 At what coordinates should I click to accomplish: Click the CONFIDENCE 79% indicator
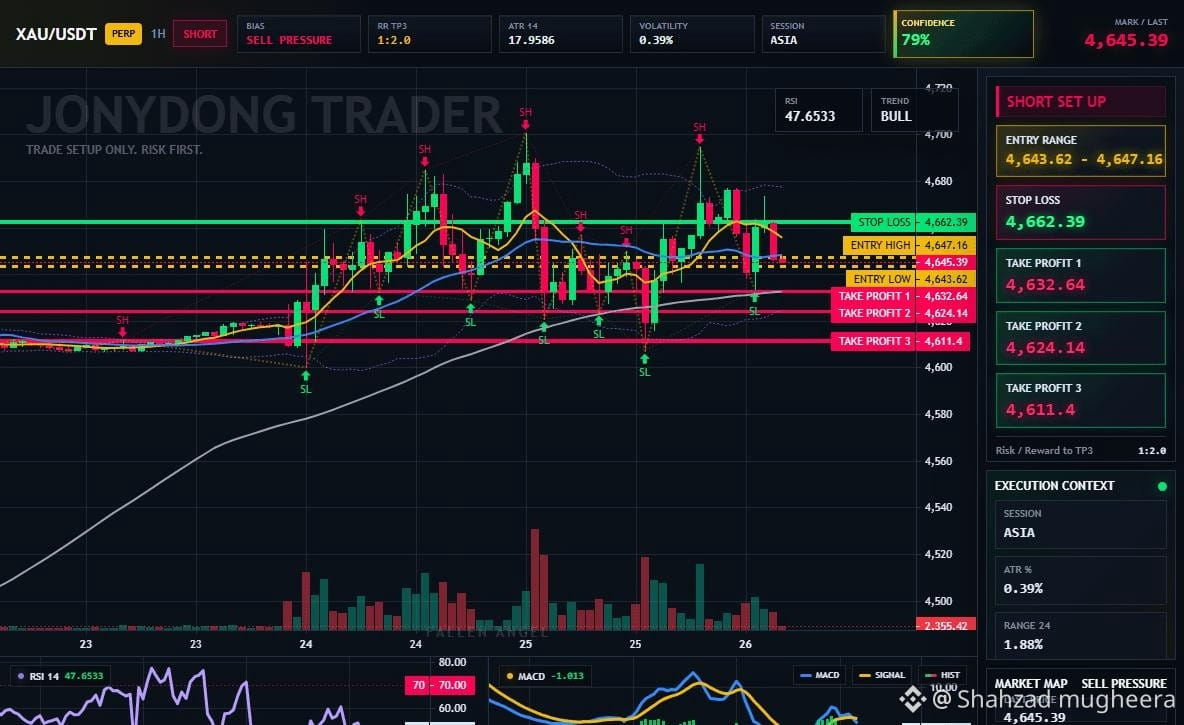(964, 34)
